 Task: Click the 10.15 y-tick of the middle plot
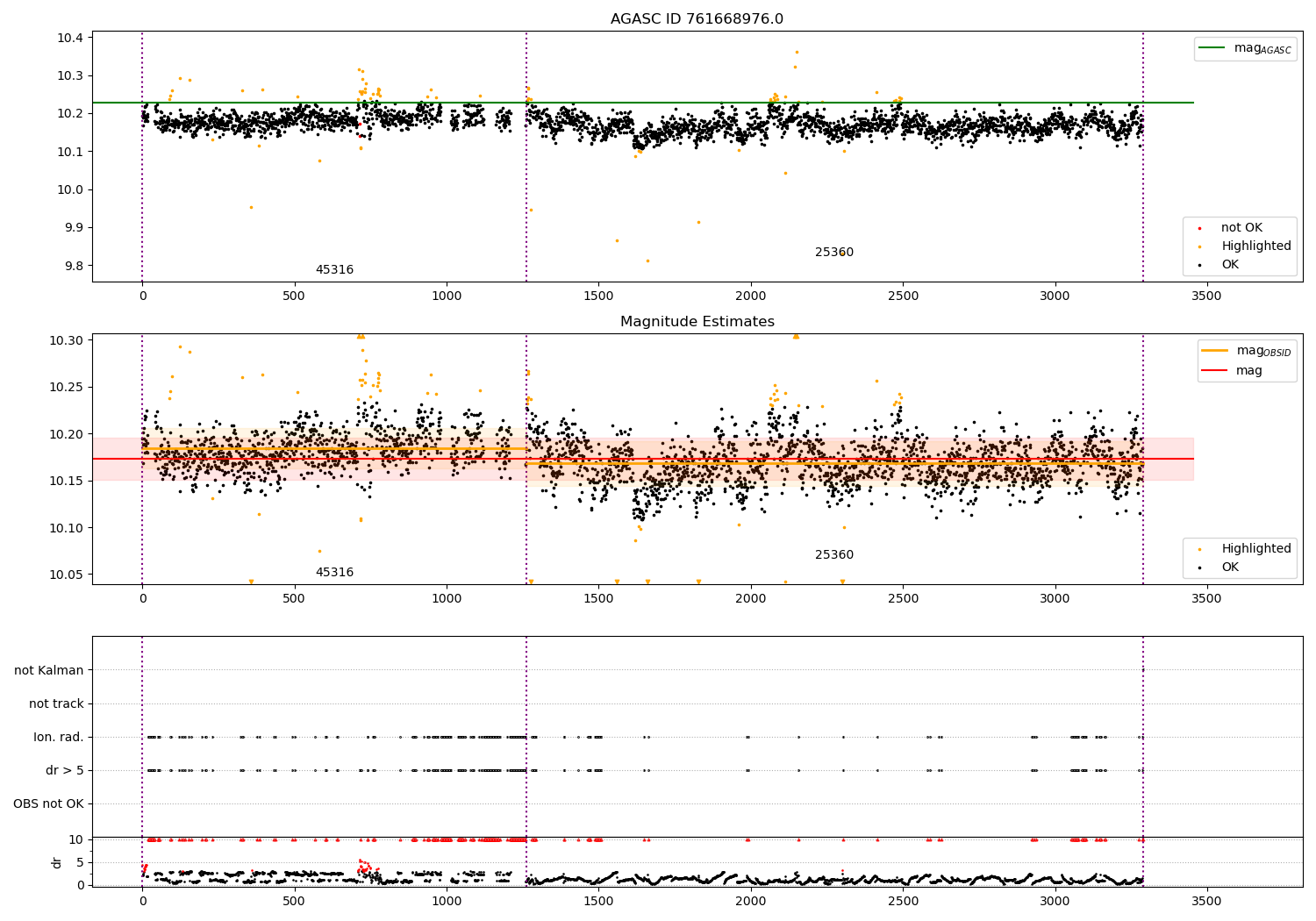point(68,482)
